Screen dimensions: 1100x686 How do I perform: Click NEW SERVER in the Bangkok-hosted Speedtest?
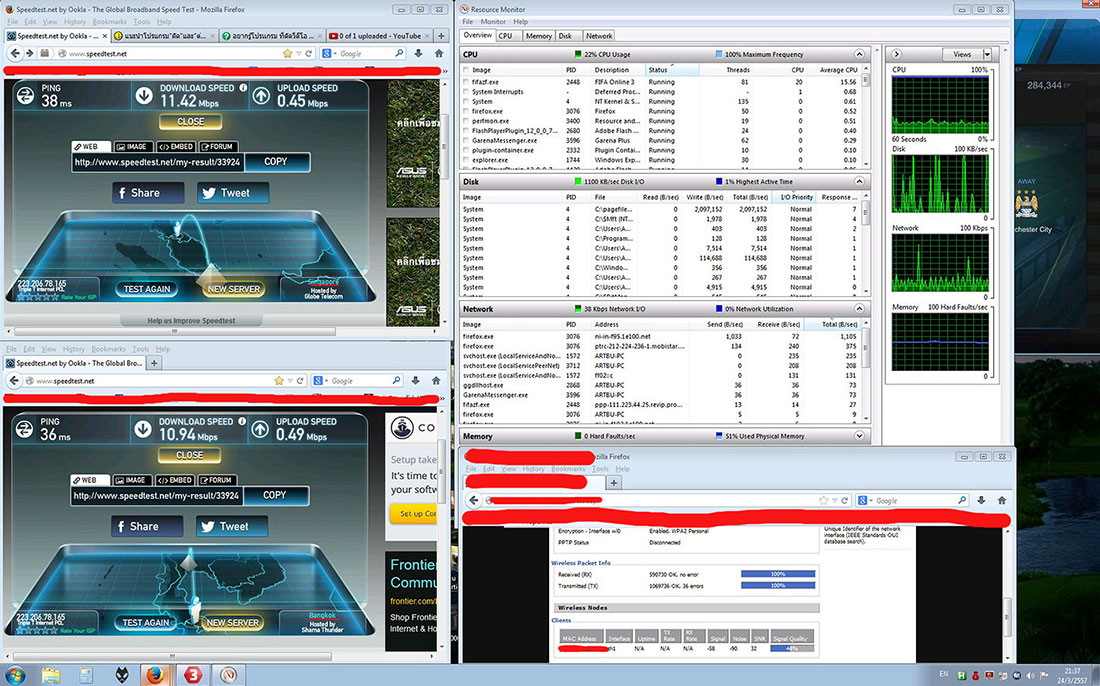click(233, 623)
